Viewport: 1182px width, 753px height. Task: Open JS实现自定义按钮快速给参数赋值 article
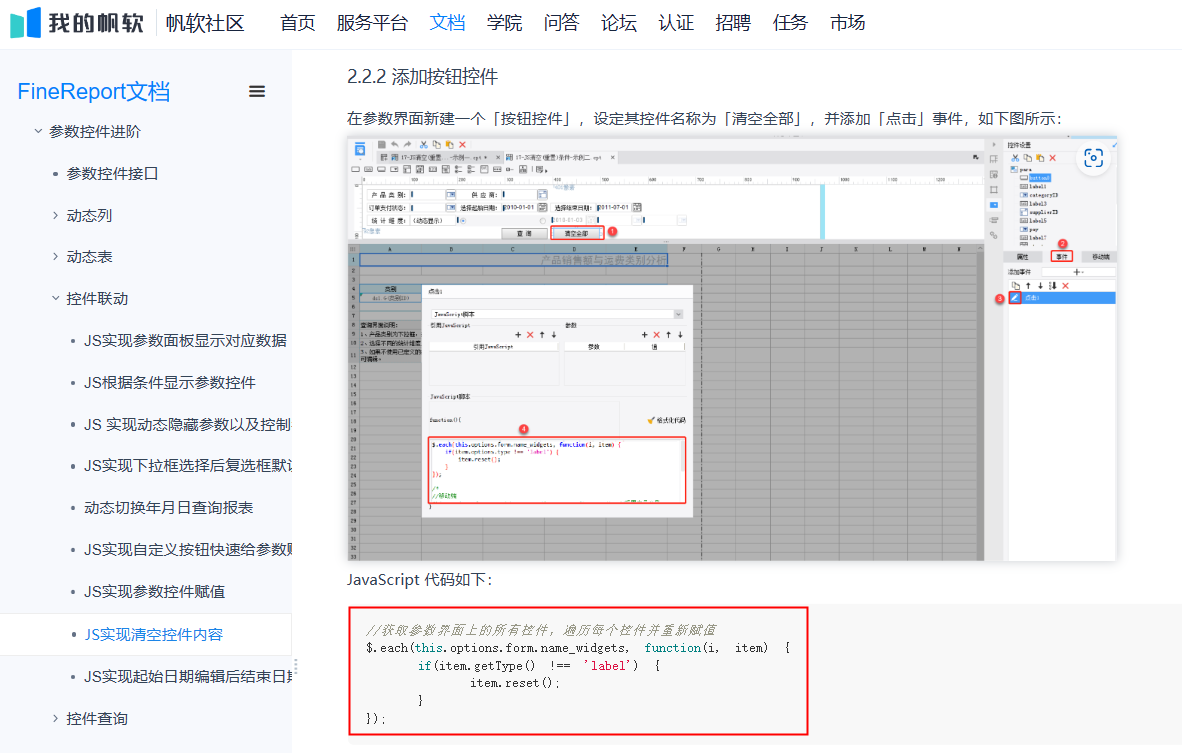click(188, 549)
